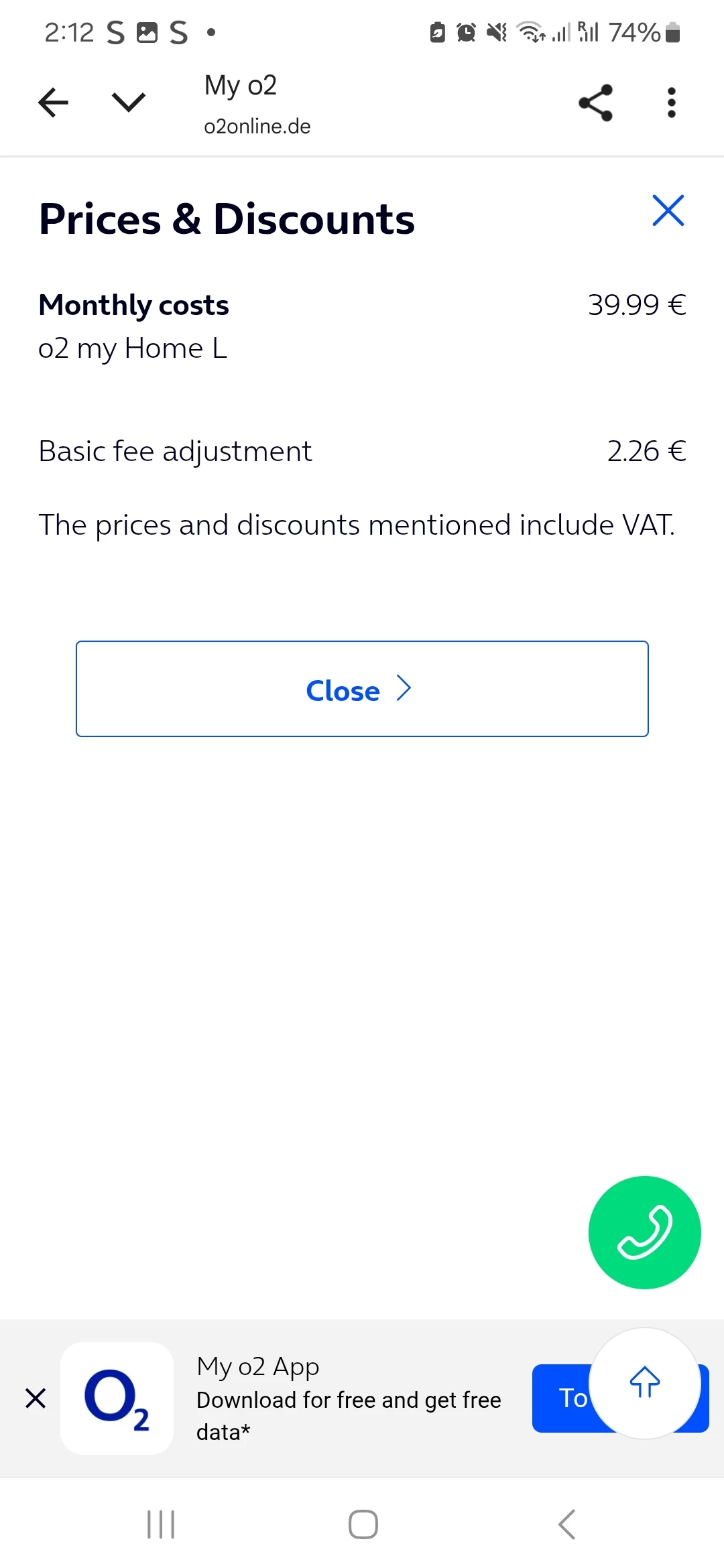Tap the Monthly costs heading
Screen dimensions: 724x1568
pos(133,306)
